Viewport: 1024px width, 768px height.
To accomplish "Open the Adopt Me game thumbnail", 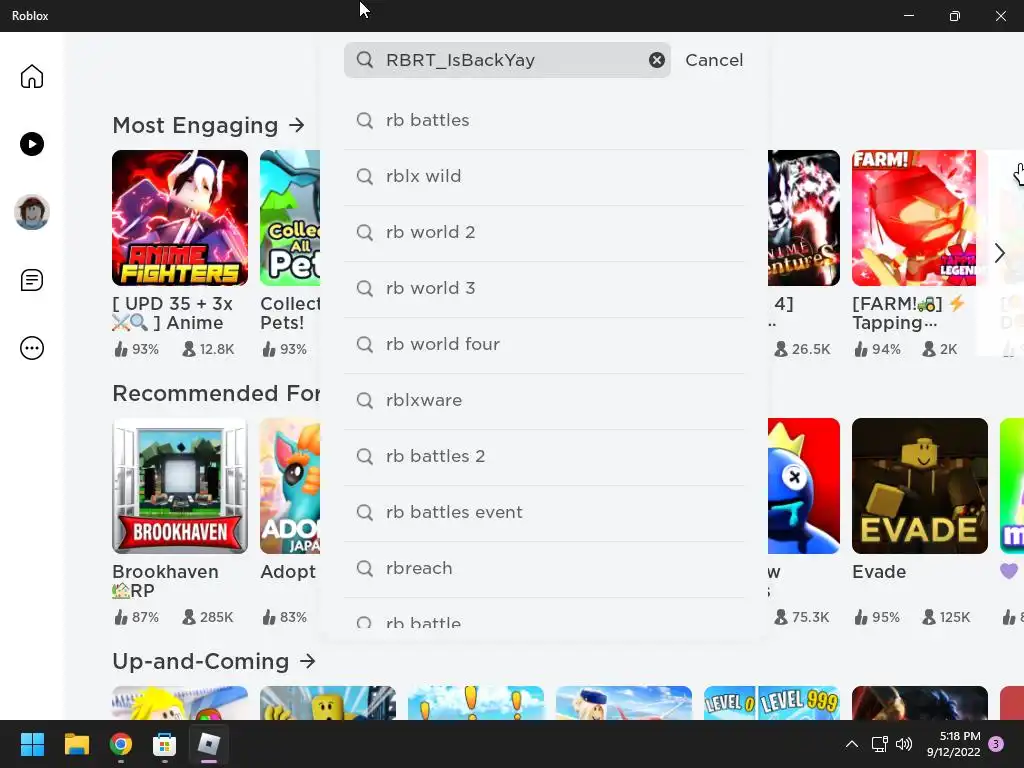I will pos(290,486).
